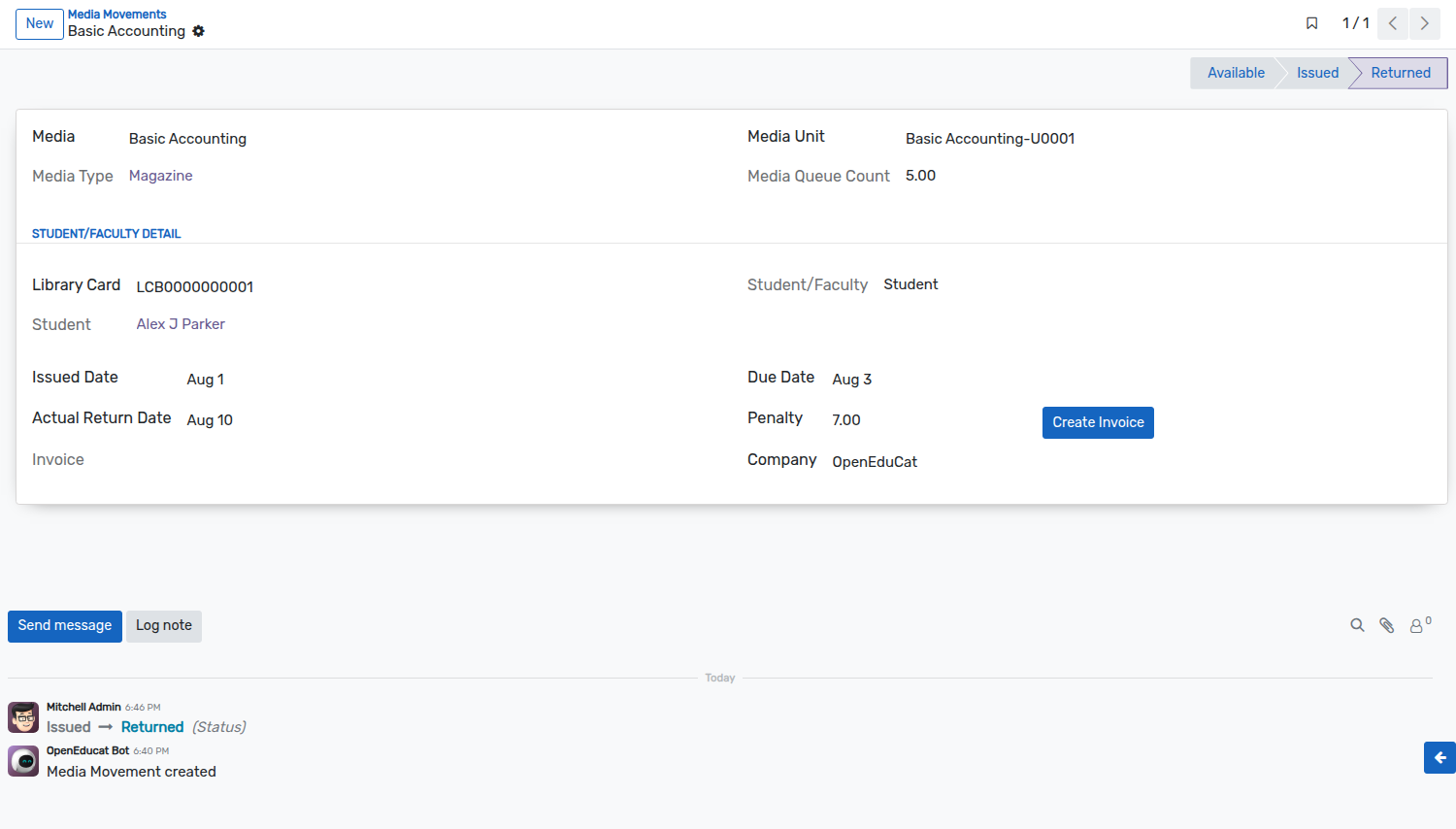Click the blue back-arrow button at right edge

pyautogui.click(x=1439, y=757)
